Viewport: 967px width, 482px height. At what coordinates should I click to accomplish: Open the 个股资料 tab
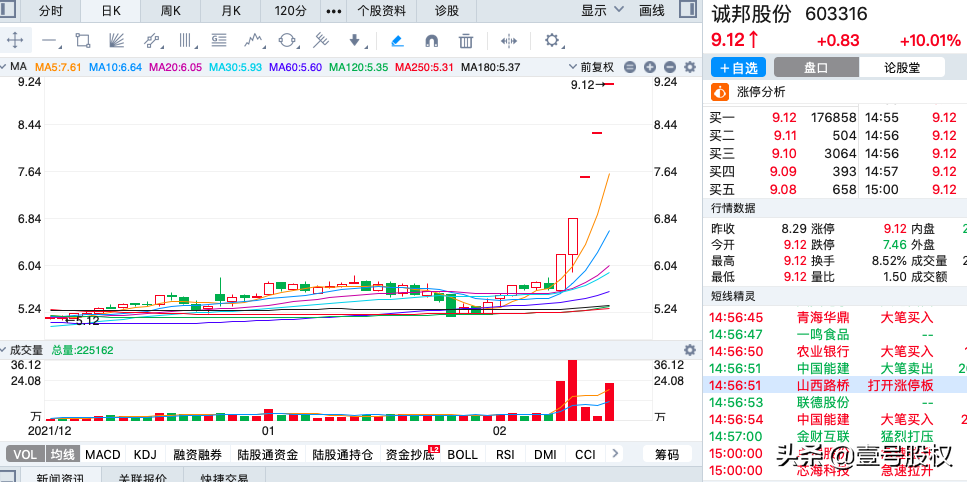pos(382,10)
